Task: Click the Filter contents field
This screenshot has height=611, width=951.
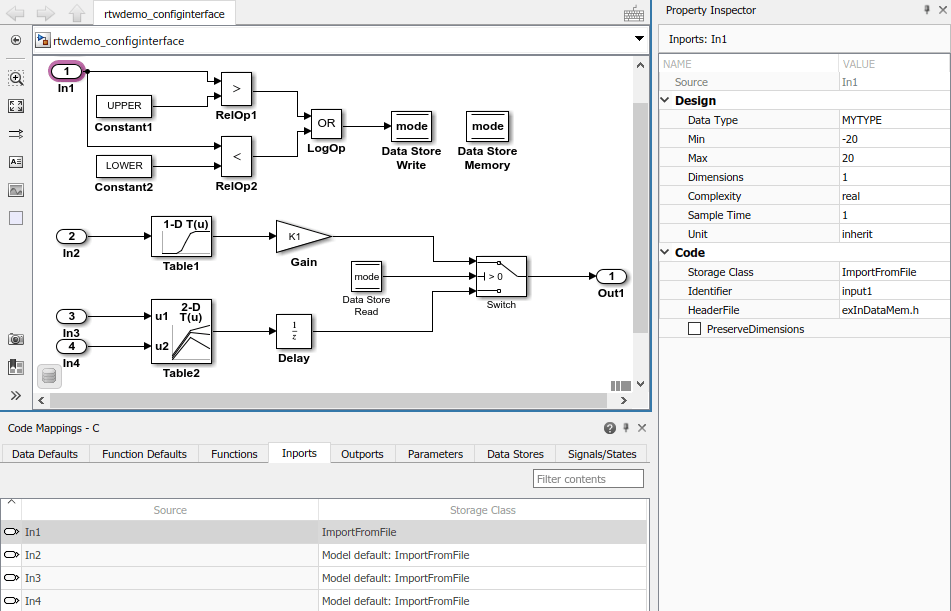Action: (x=588, y=478)
